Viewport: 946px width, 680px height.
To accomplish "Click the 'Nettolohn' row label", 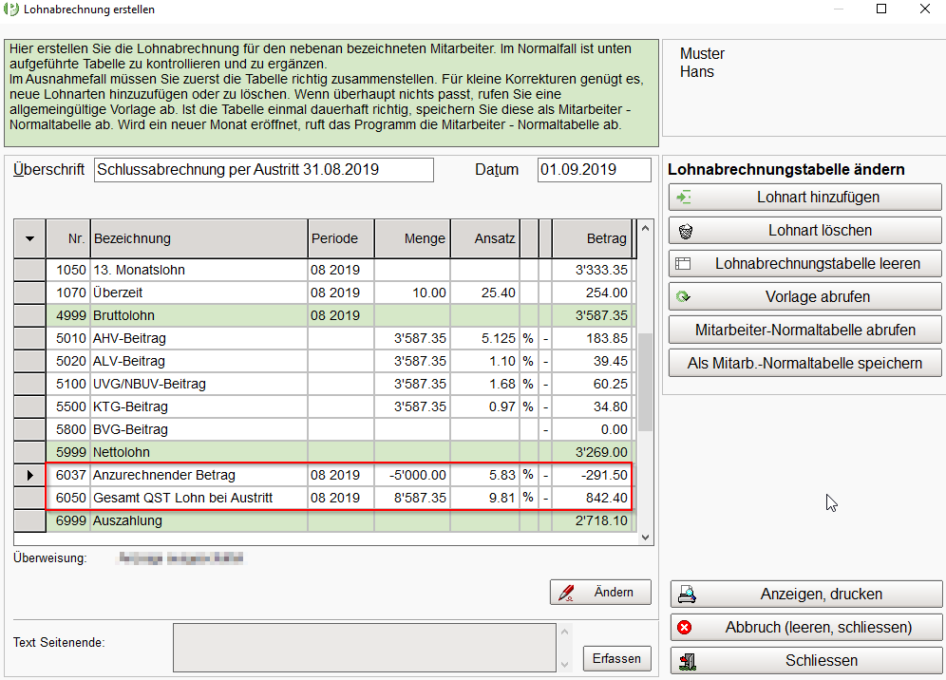I will pyautogui.click(x=121, y=453).
